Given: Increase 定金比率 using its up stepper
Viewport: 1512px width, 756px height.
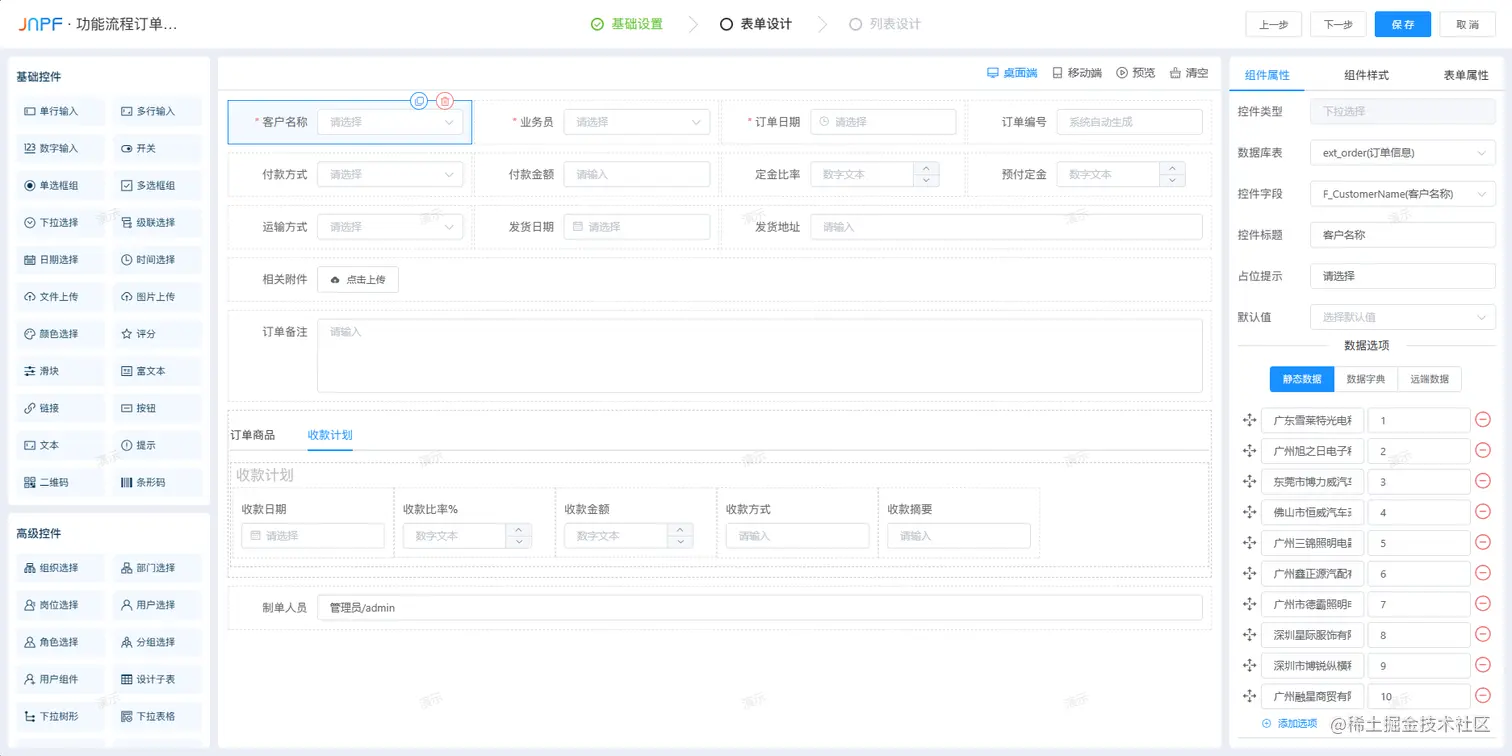Looking at the screenshot, I should pyautogui.click(x=928, y=169).
